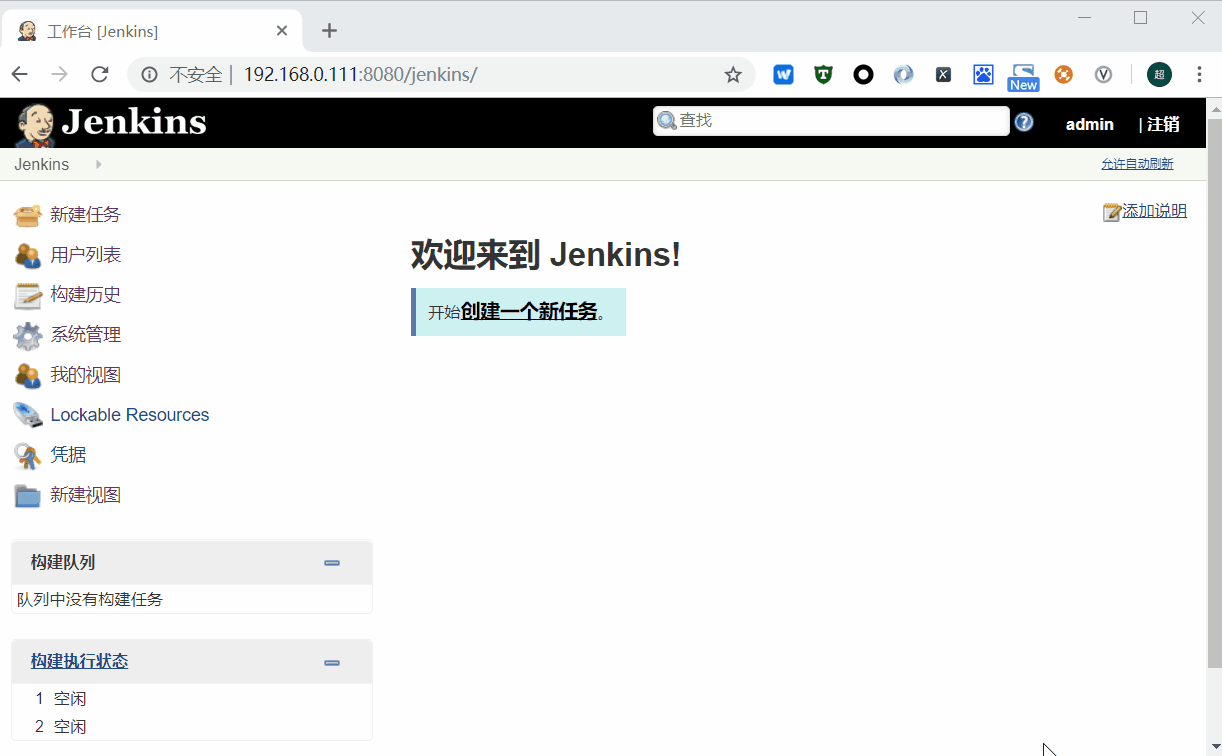Collapse the 构建执行状态 panel
Screen dimensions: 1222x756
click(x=332, y=662)
